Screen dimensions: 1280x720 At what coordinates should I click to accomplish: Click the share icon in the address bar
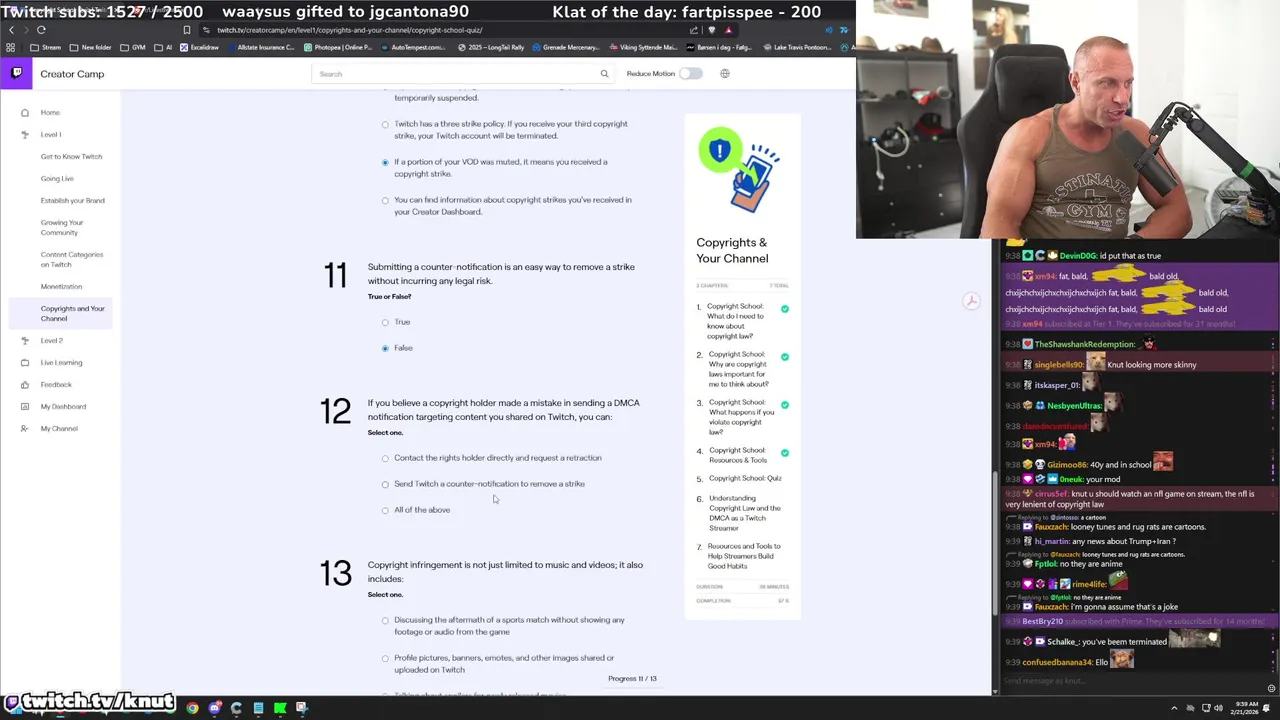(x=694, y=30)
